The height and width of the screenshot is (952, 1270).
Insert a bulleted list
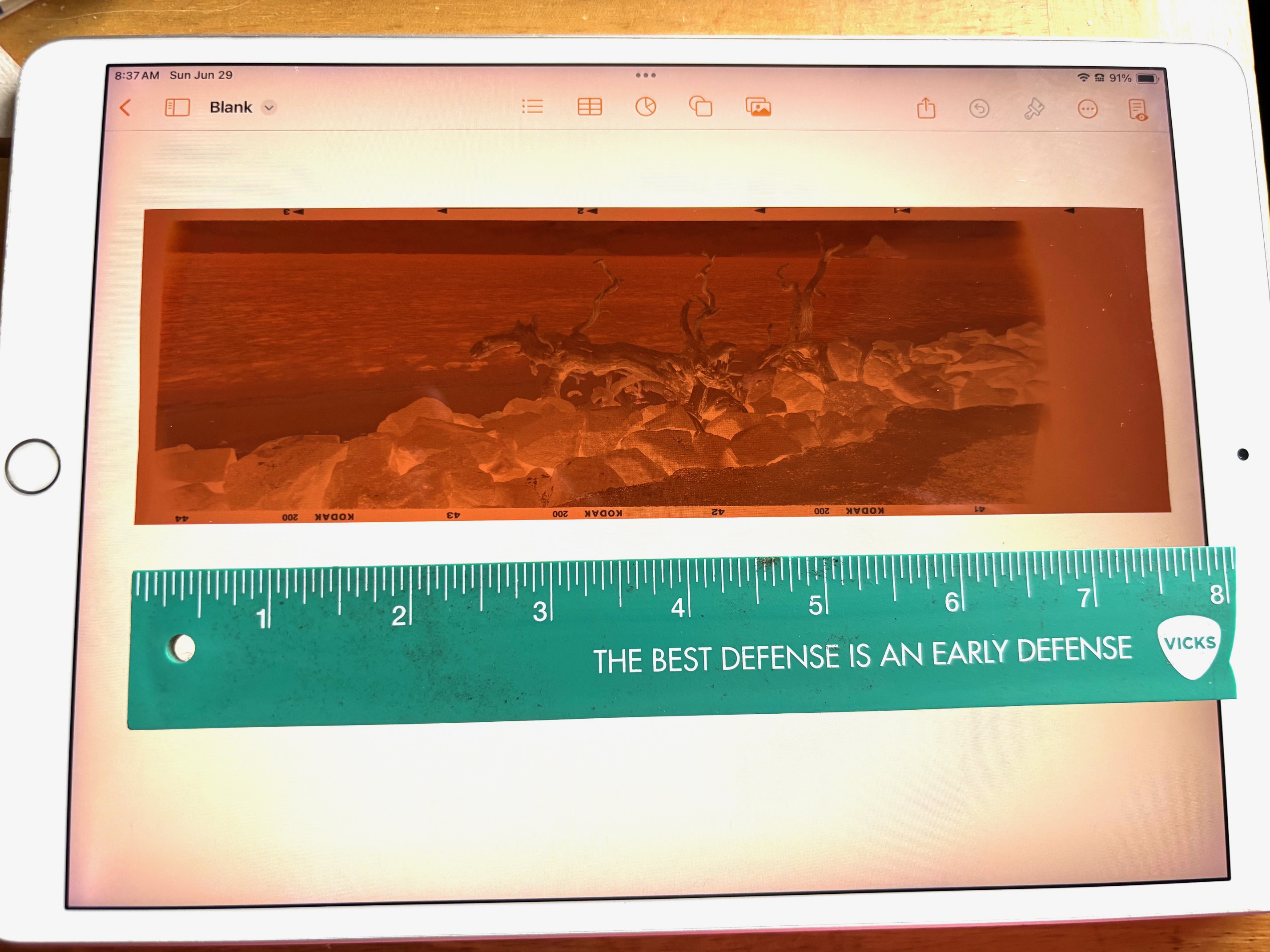[532, 107]
